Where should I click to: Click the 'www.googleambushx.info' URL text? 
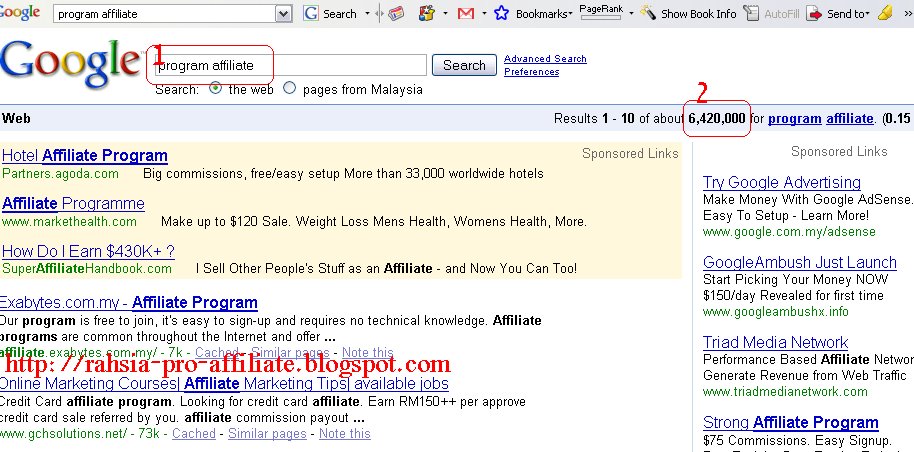point(775,311)
